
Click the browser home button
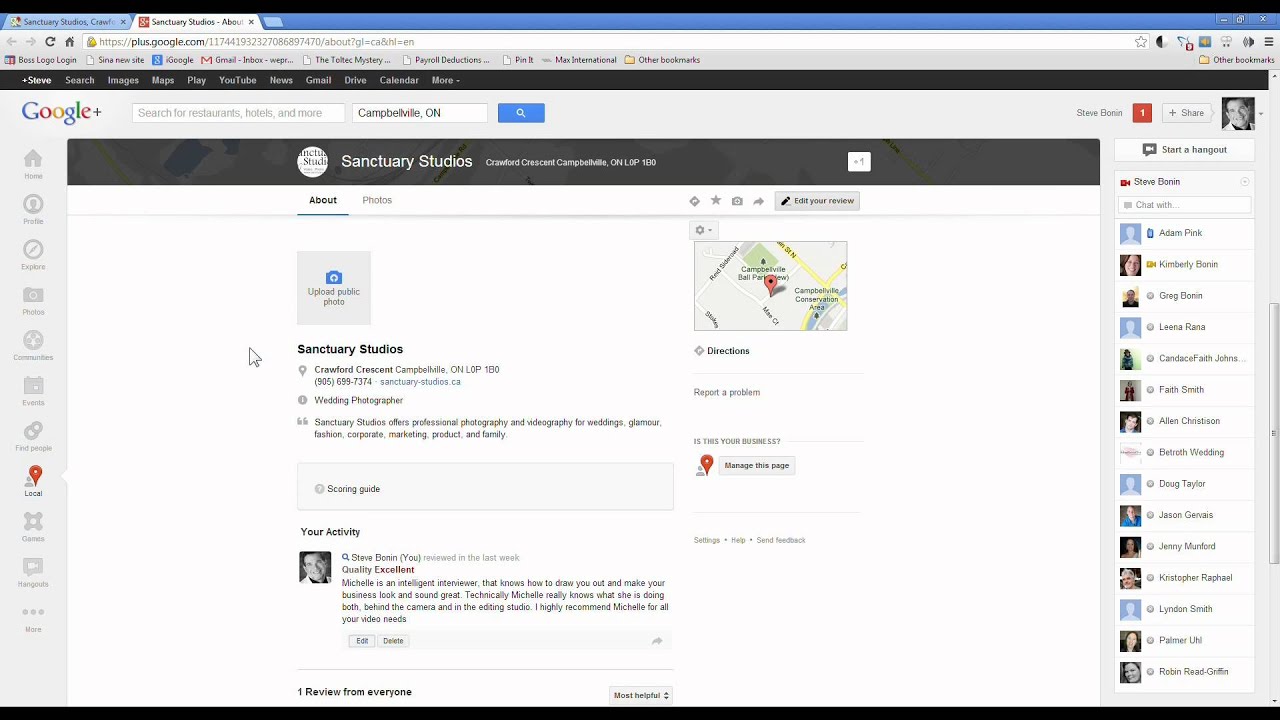pos(69,42)
